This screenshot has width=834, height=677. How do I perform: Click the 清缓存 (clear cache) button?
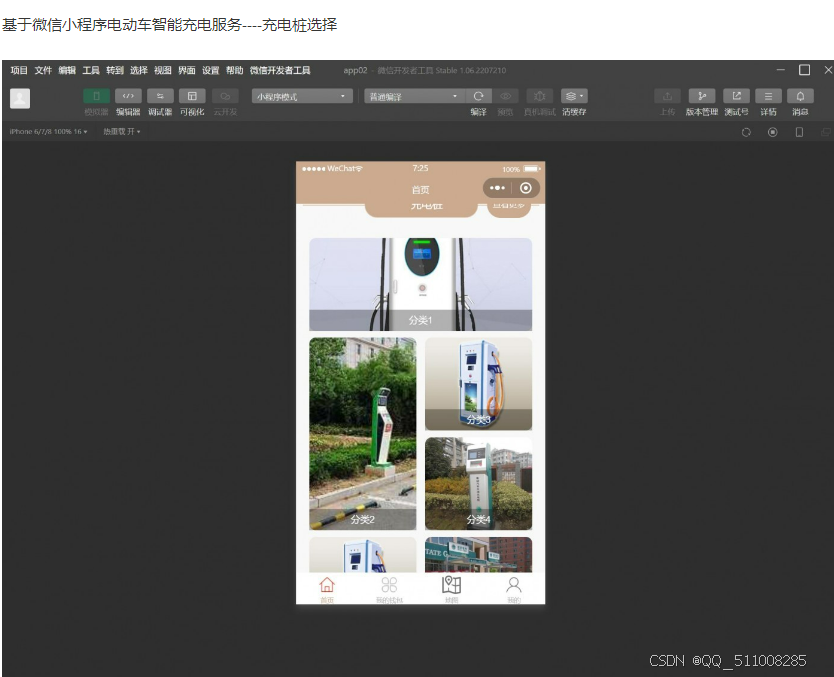pyautogui.click(x=572, y=96)
